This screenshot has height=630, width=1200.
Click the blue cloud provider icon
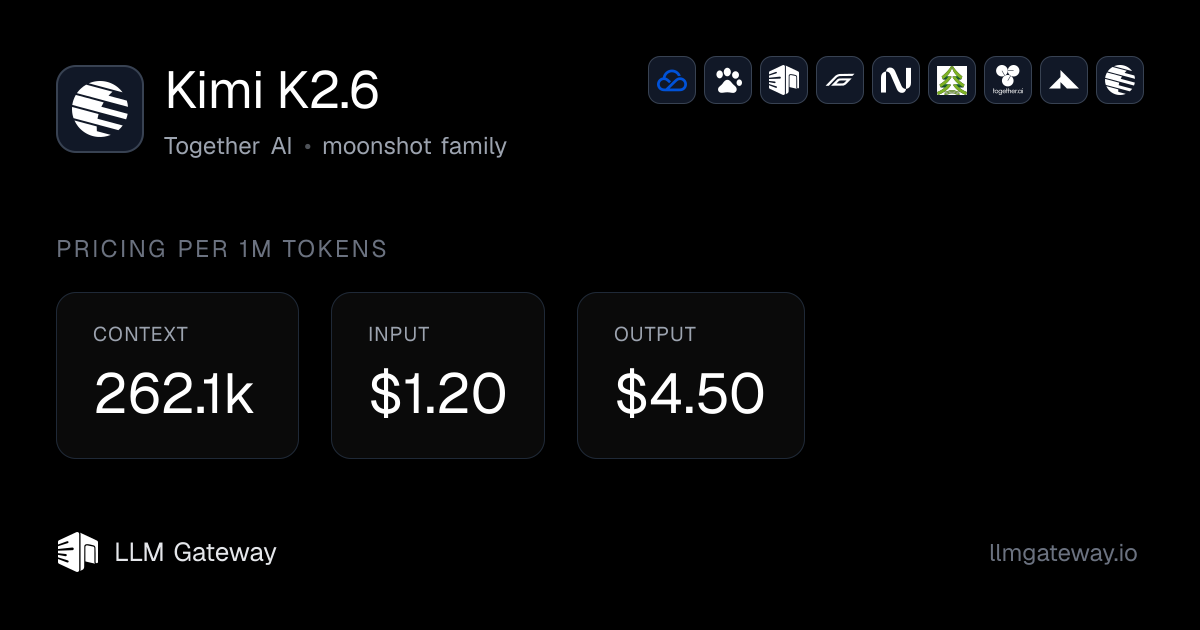pos(672,80)
